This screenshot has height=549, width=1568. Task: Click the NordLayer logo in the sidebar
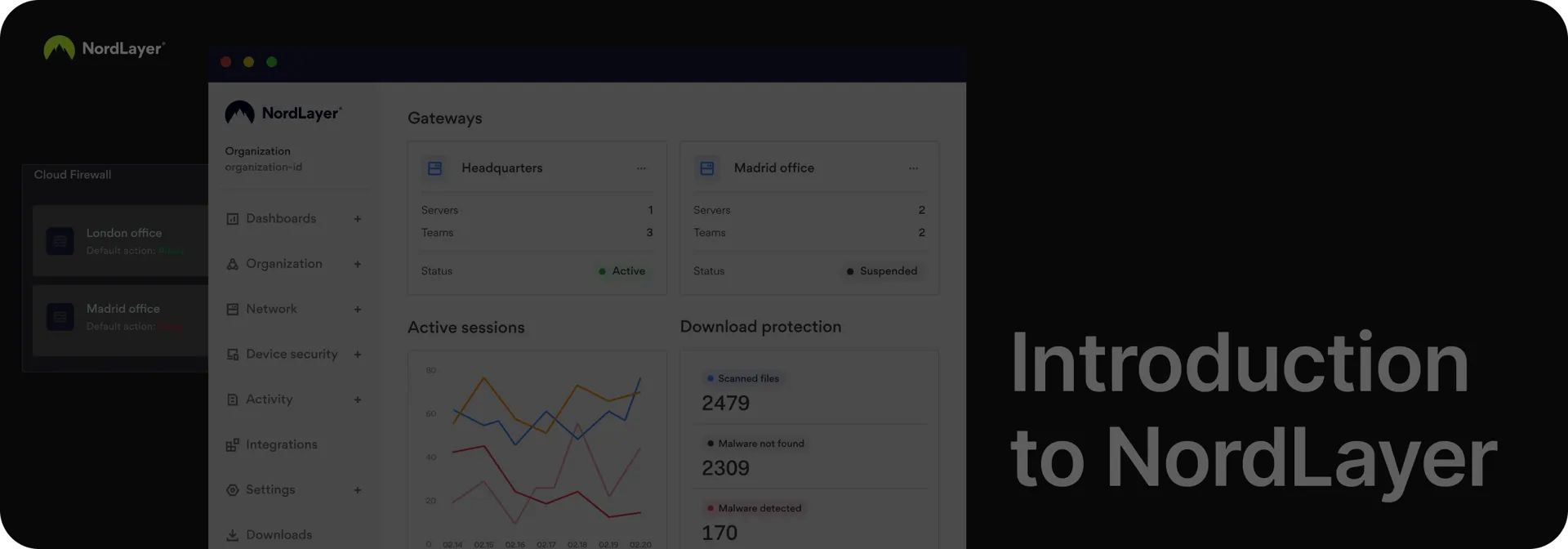tap(283, 113)
